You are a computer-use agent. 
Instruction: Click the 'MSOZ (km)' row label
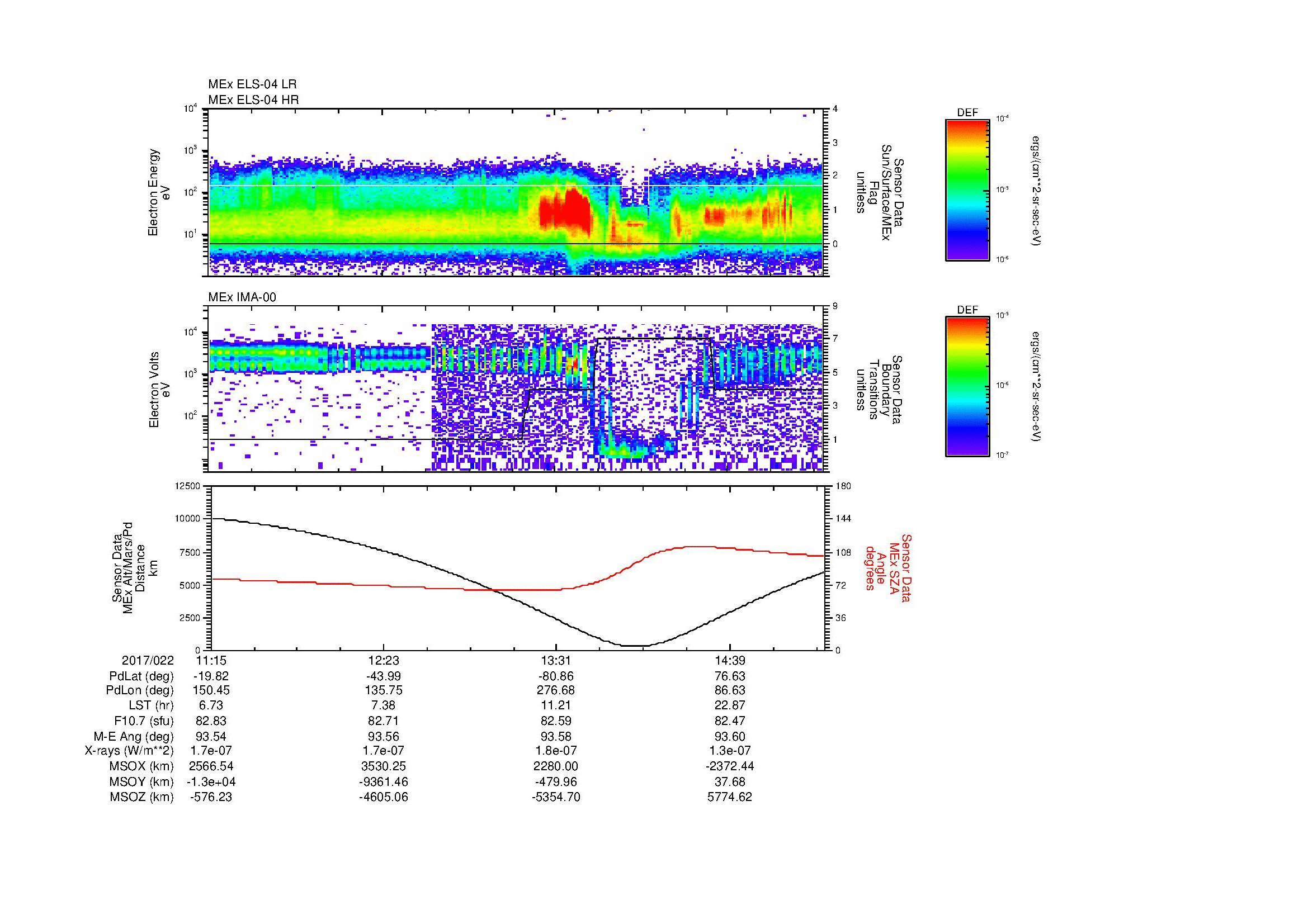pyautogui.click(x=141, y=797)
